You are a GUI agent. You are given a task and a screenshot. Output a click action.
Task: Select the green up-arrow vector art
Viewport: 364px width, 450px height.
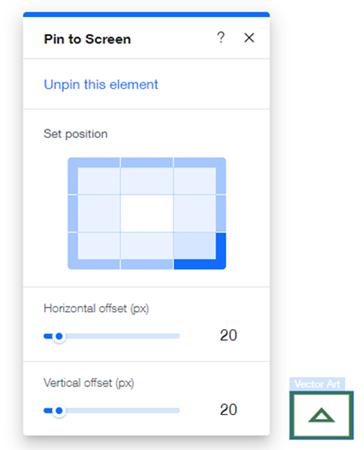click(x=321, y=415)
